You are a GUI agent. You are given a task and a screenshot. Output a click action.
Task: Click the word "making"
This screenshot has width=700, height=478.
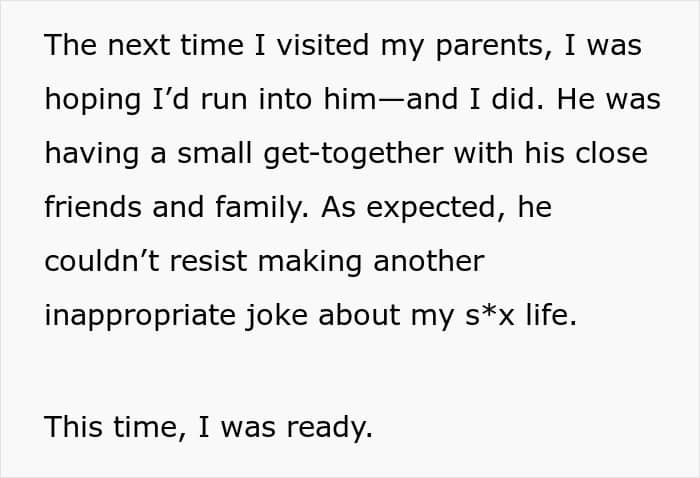tap(310, 262)
